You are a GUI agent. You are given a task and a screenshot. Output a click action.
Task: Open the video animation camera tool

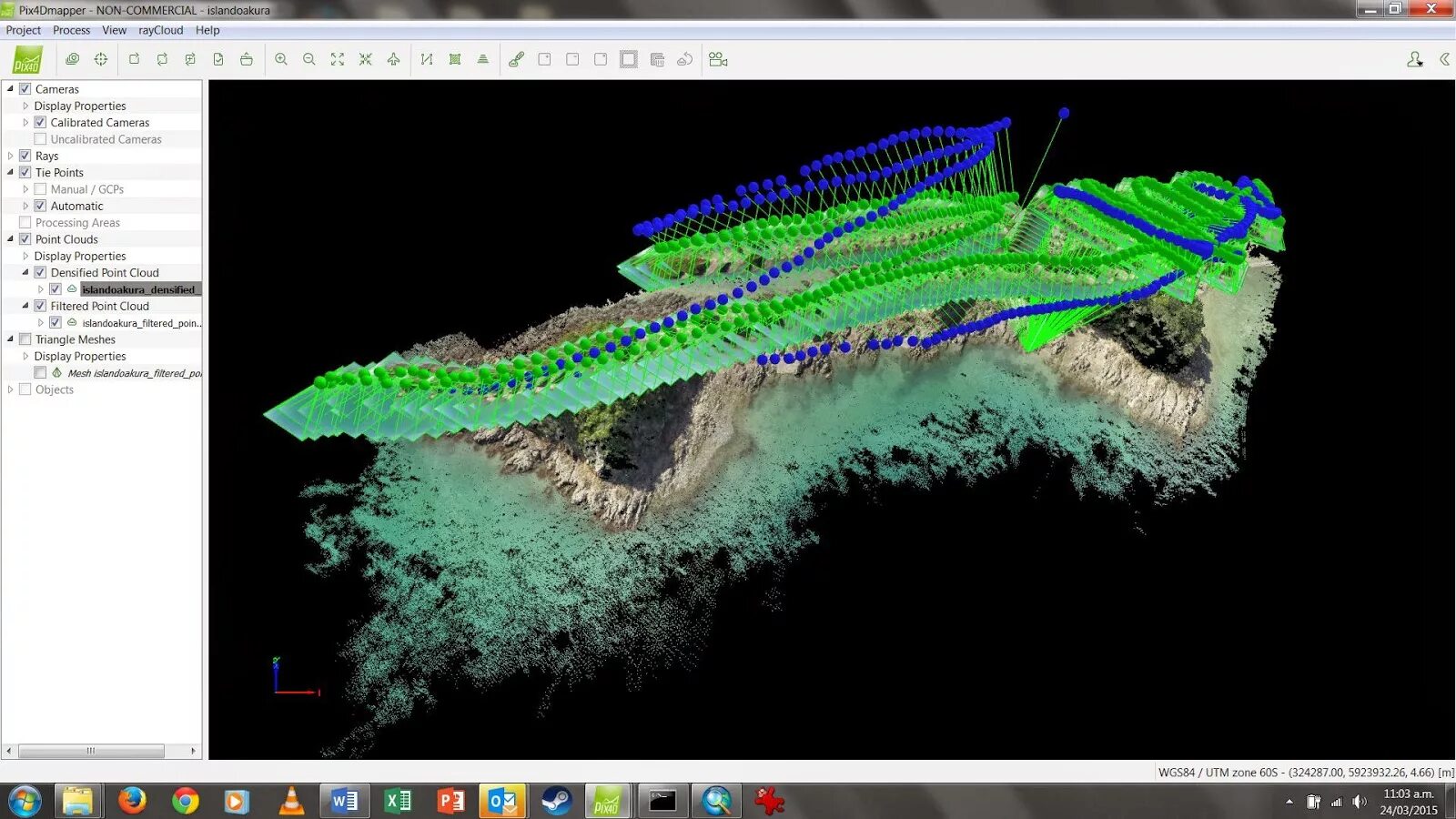tap(718, 59)
